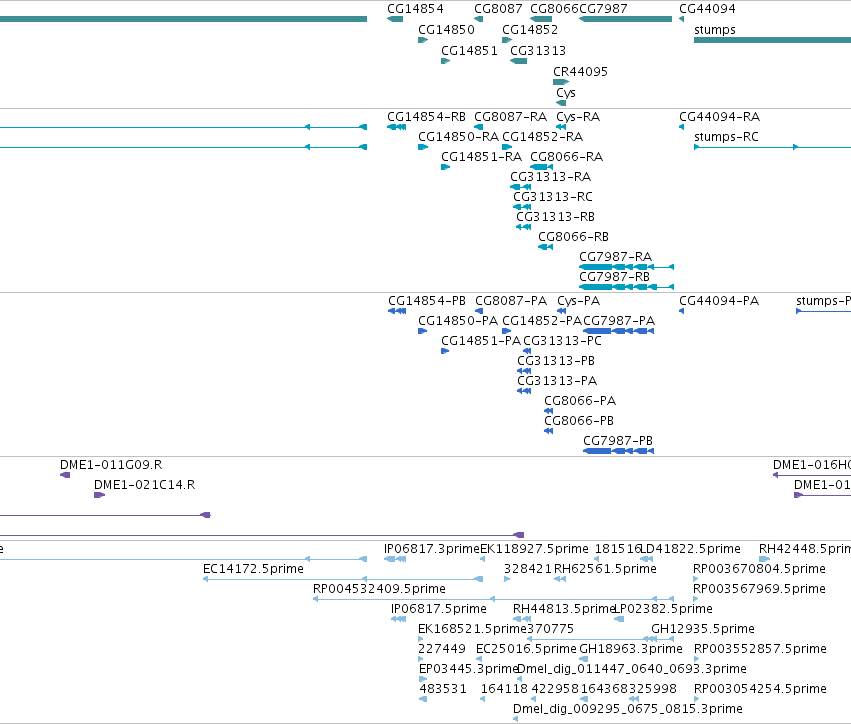Click the stumps gene bar

(772, 40)
